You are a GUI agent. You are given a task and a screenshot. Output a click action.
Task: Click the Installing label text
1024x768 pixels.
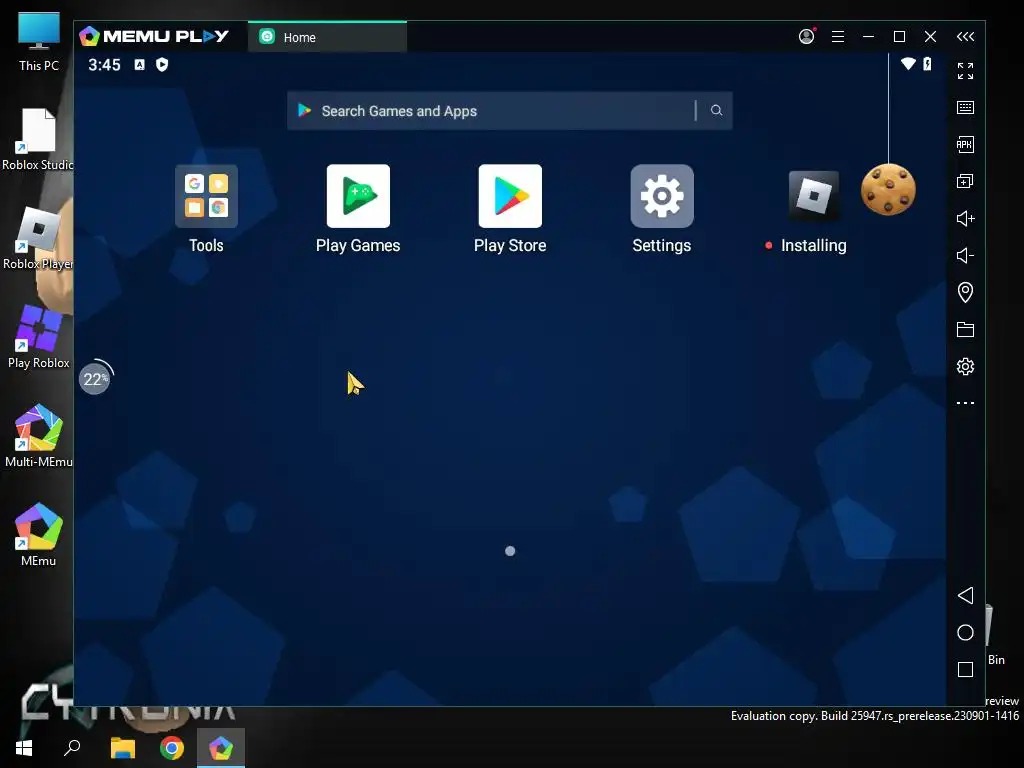click(x=814, y=246)
